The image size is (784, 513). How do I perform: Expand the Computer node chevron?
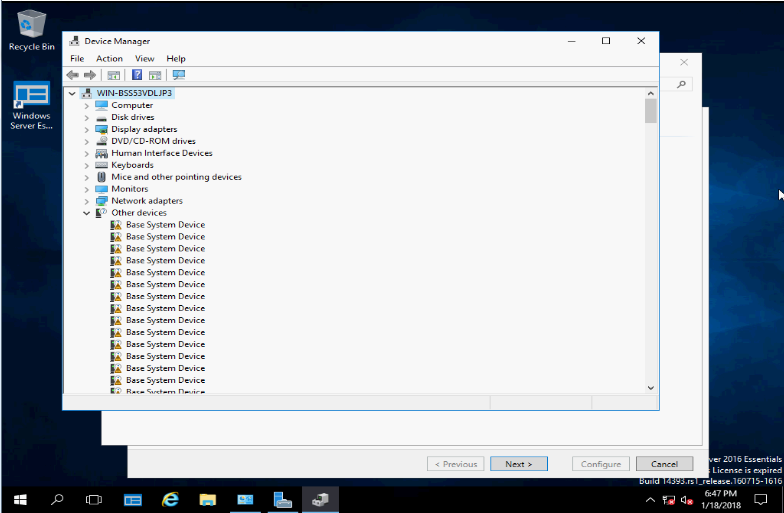(x=86, y=106)
